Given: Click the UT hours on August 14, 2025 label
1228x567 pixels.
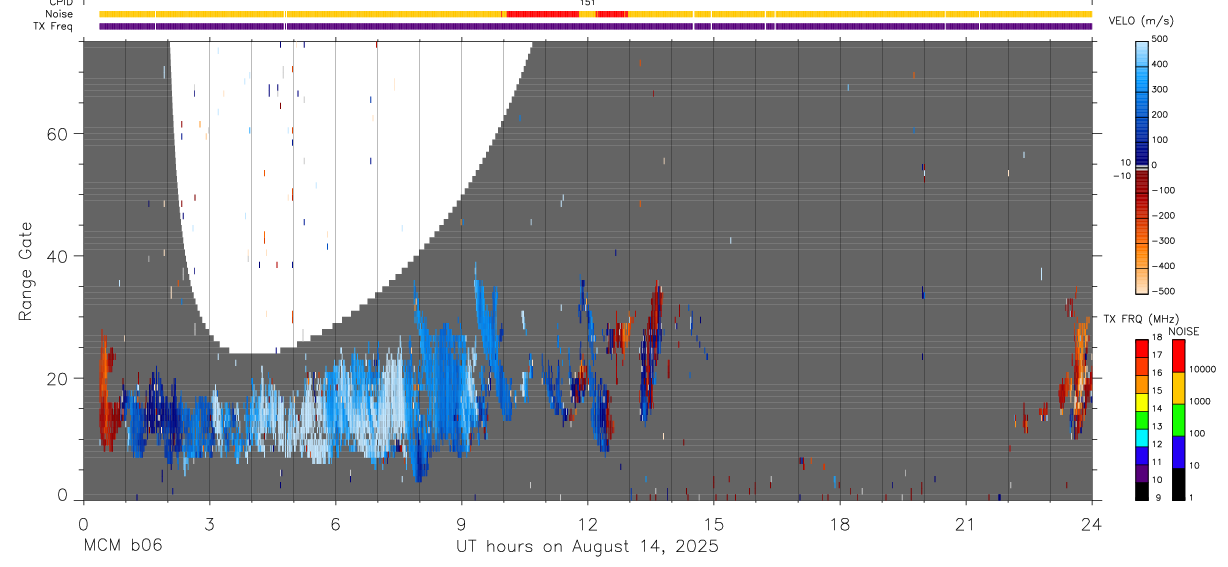Looking at the screenshot, I should pos(587,547).
